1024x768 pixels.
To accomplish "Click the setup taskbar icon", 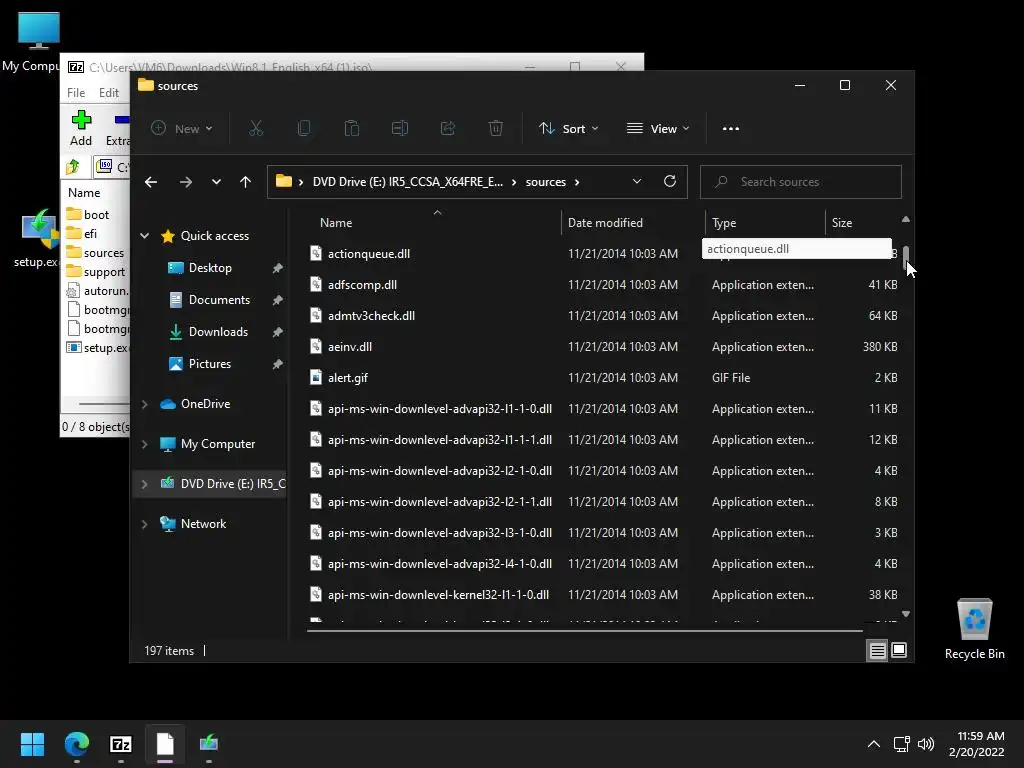I will click(x=209, y=744).
